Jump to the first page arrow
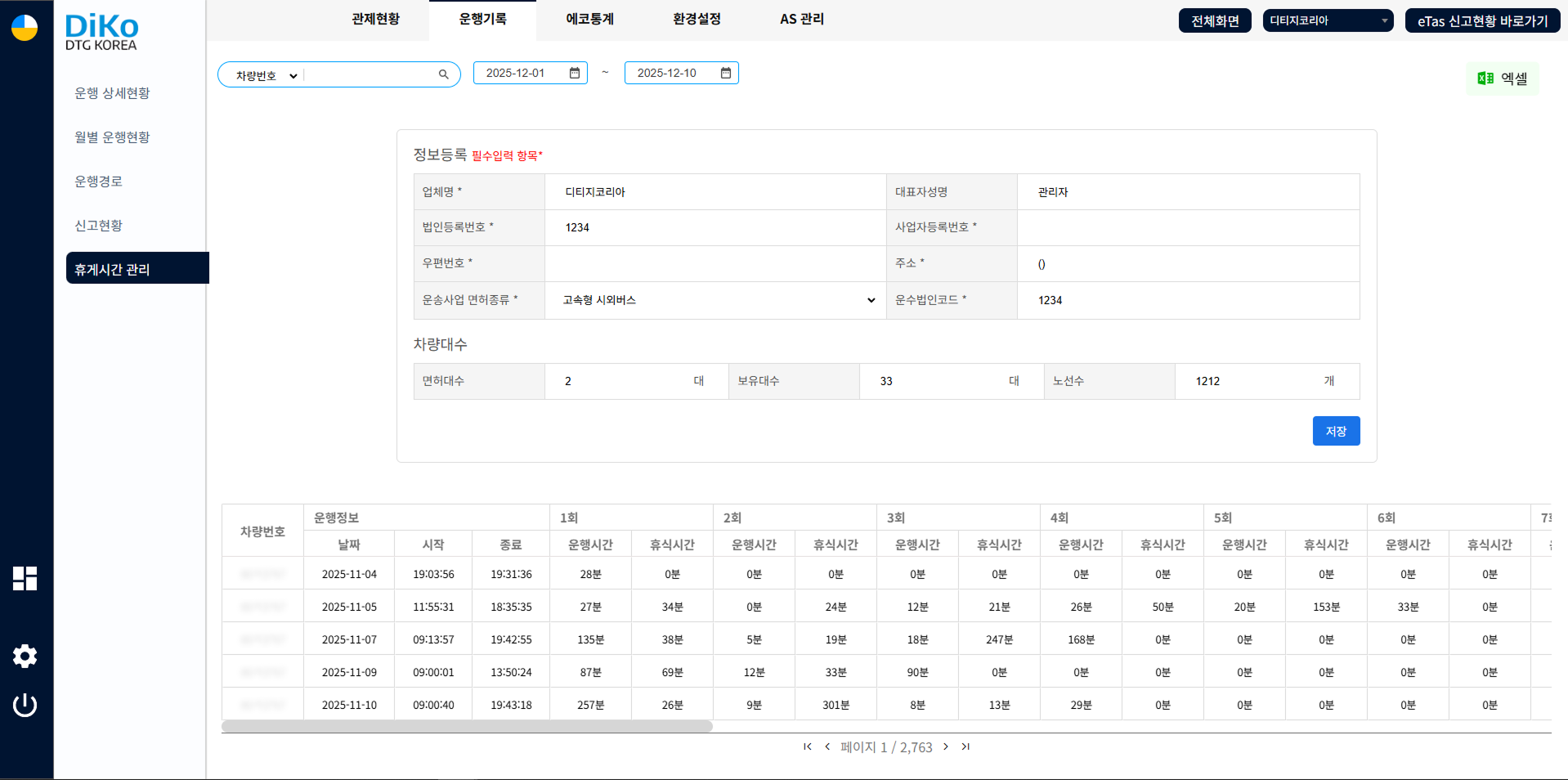Screen dimensions: 1568x780 (x=807, y=746)
